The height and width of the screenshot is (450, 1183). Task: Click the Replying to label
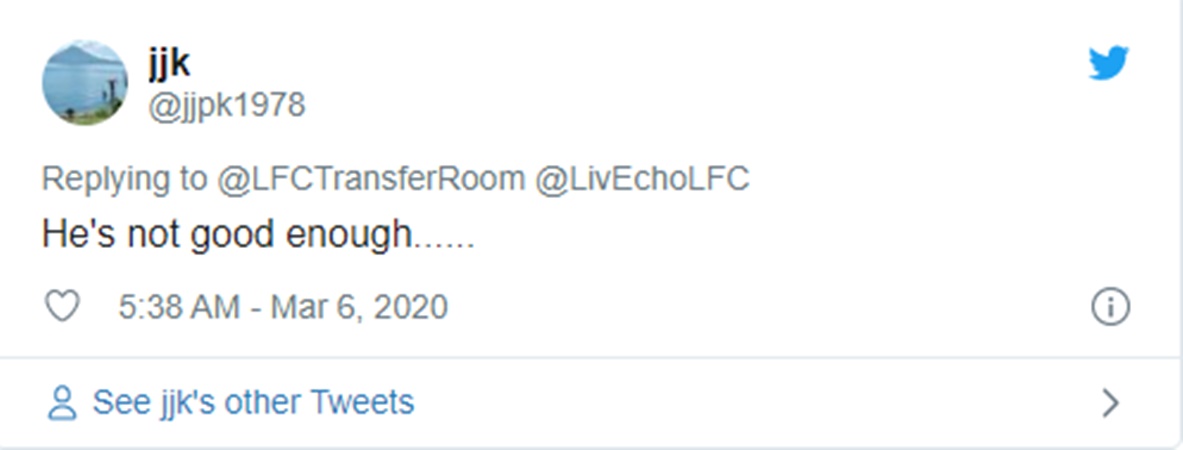click(x=124, y=180)
